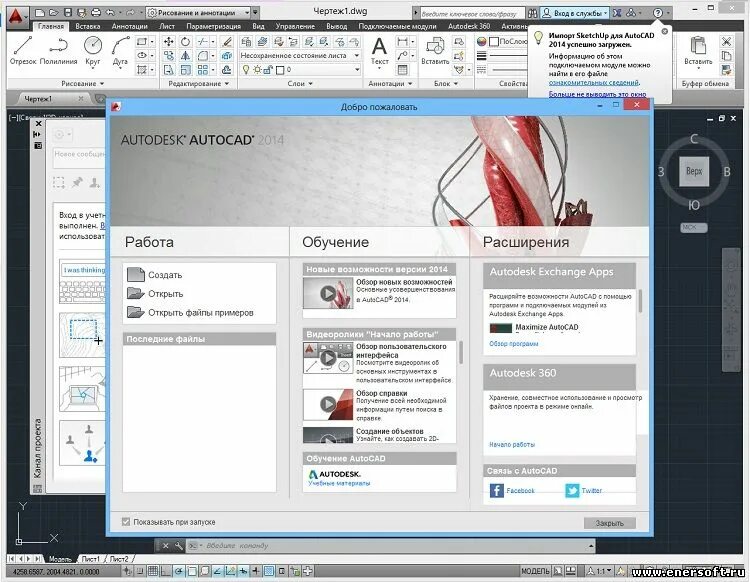
Task: Click the New drawing icon in quick access toolbar
Action: click(x=40, y=12)
